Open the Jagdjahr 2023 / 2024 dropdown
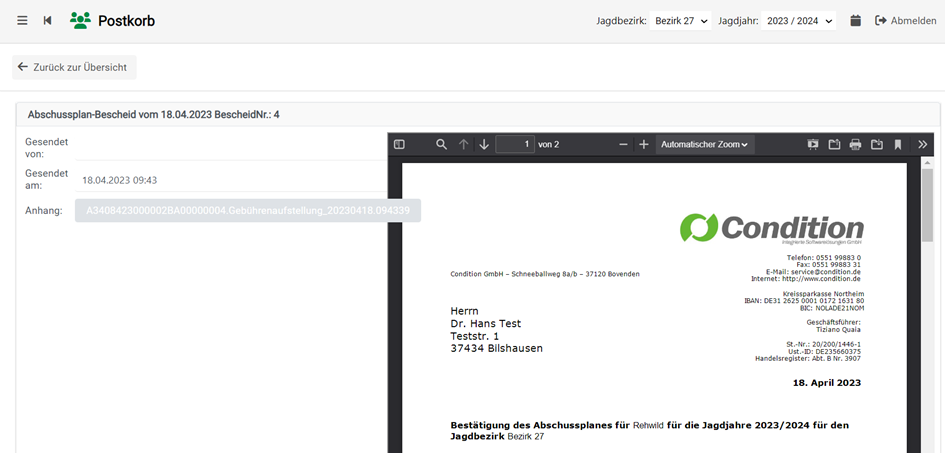The width and height of the screenshot is (945, 453). pyautogui.click(x=798, y=20)
